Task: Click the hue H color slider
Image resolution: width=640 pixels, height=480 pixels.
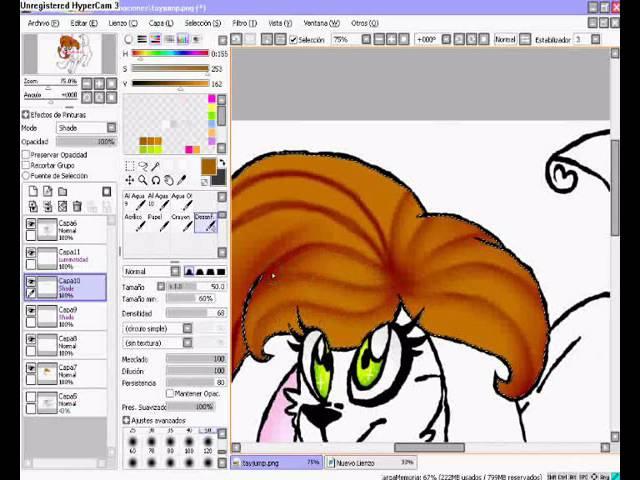Action: [170, 53]
